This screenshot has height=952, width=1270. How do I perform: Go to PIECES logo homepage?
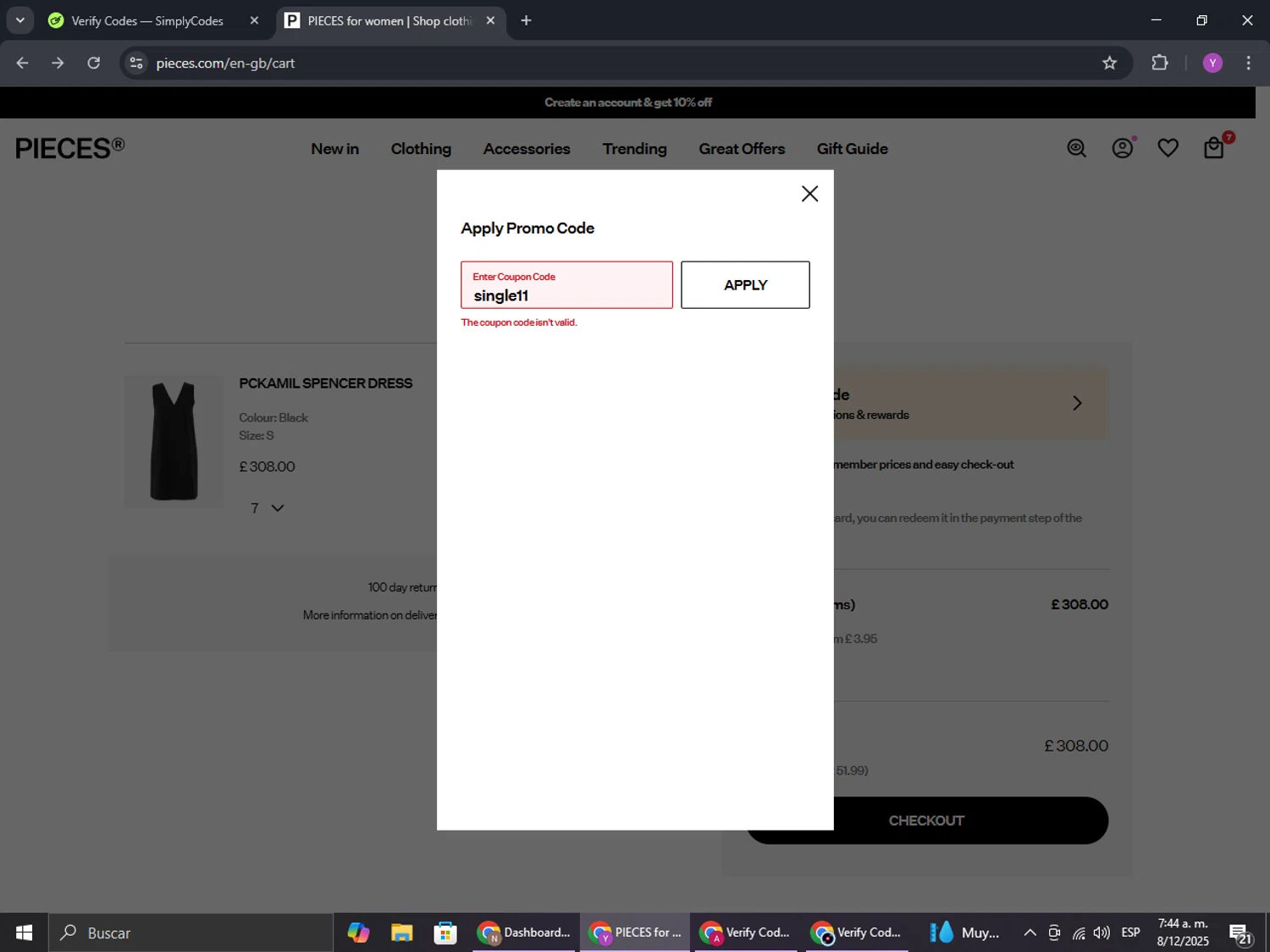pyautogui.click(x=70, y=149)
